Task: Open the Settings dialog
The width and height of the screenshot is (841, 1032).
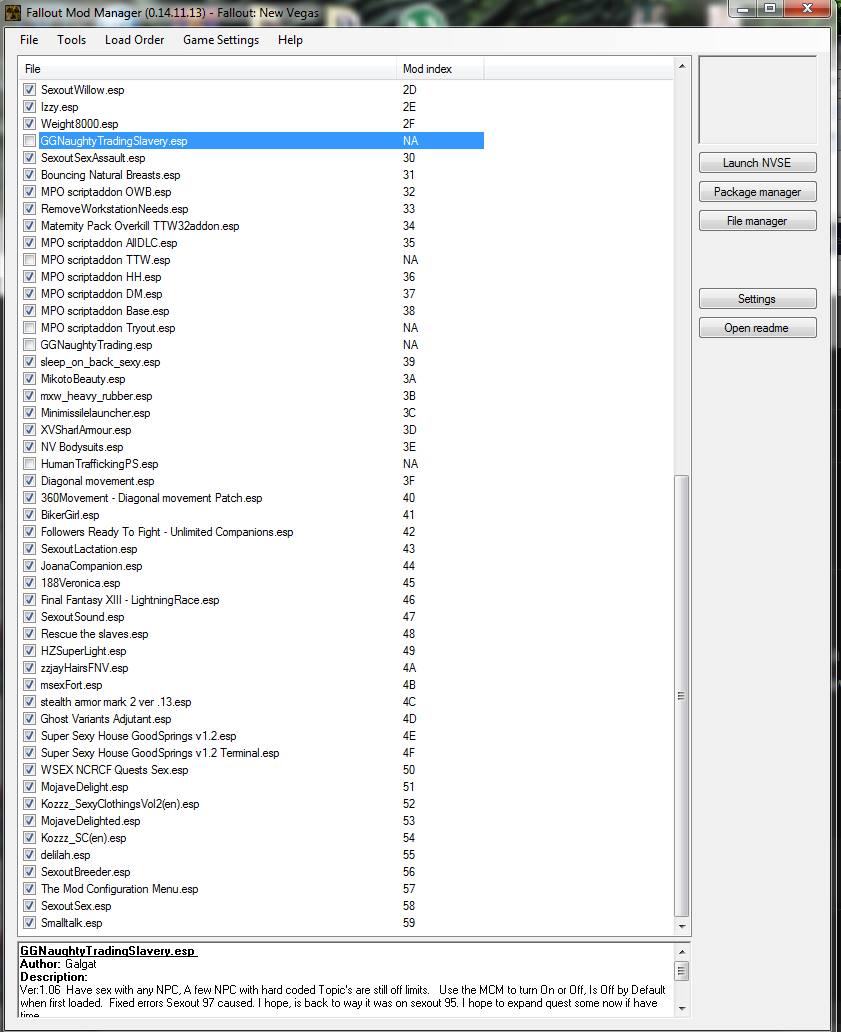Action: (757, 299)
